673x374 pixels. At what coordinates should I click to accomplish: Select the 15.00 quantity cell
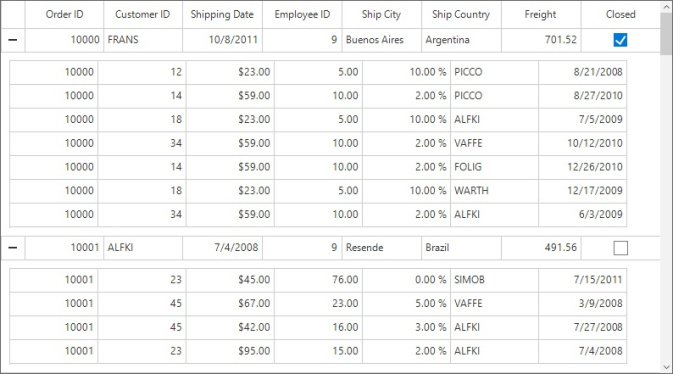pos(318,351)
